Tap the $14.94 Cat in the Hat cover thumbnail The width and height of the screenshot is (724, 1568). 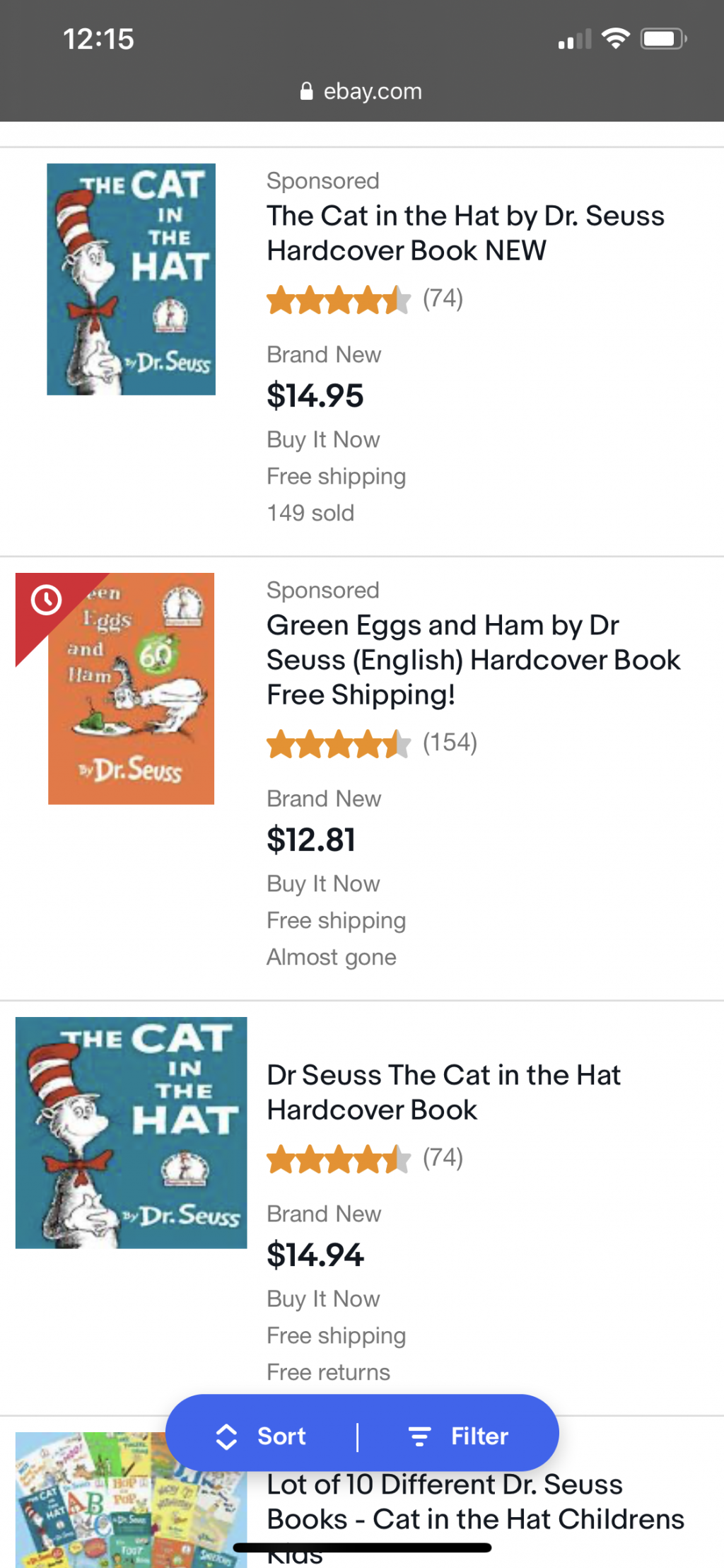tap(132, 1132)
